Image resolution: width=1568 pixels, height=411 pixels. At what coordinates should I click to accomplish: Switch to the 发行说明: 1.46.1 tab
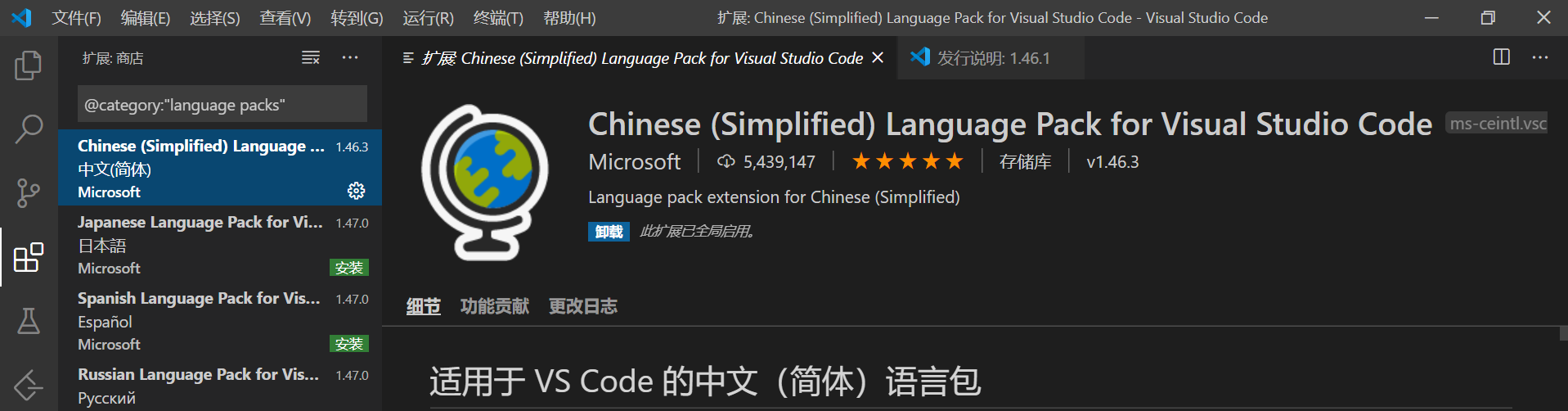991,58
